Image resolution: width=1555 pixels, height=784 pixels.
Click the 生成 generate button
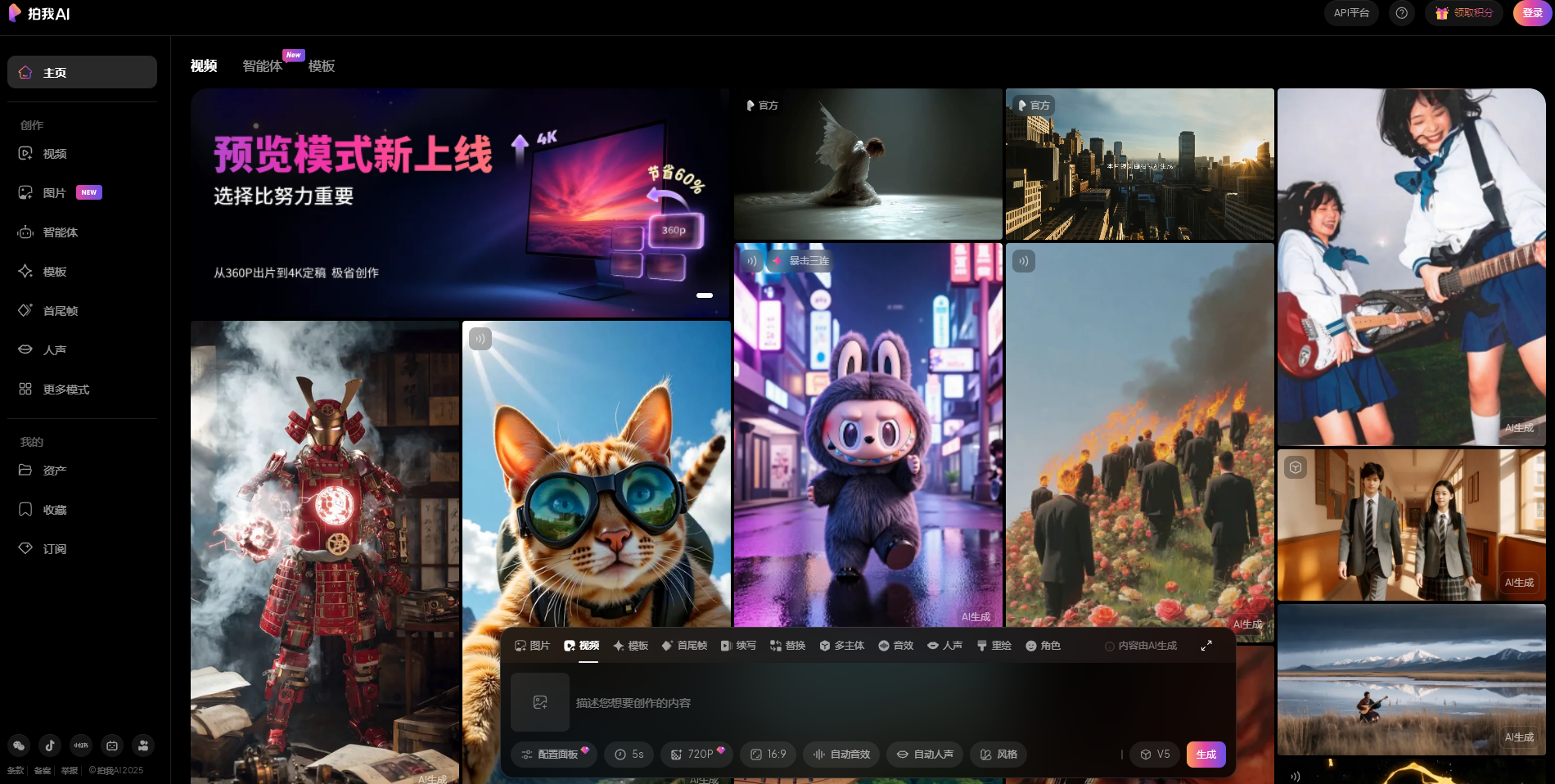coord(1206,755)
